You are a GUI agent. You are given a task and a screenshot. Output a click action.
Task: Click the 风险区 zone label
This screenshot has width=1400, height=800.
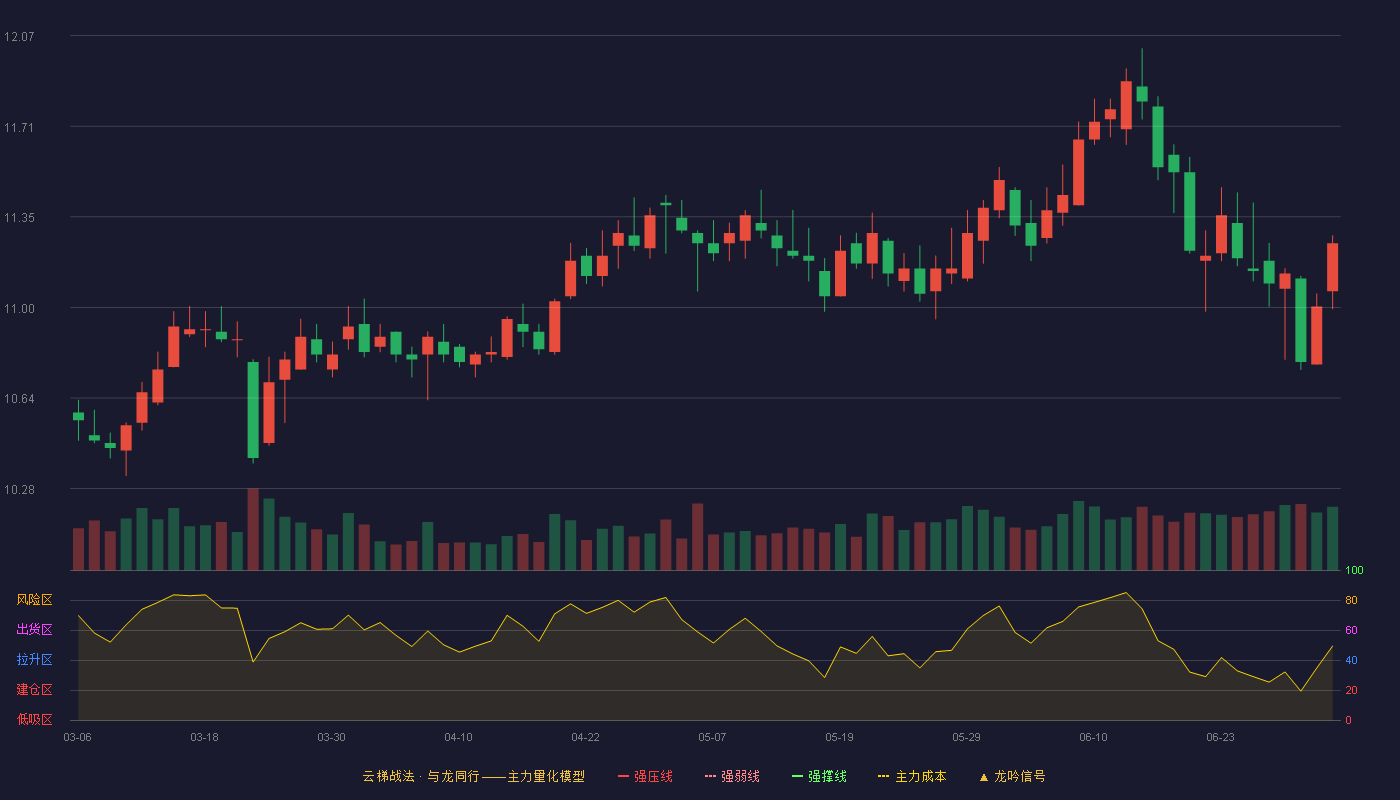point(34,600)
